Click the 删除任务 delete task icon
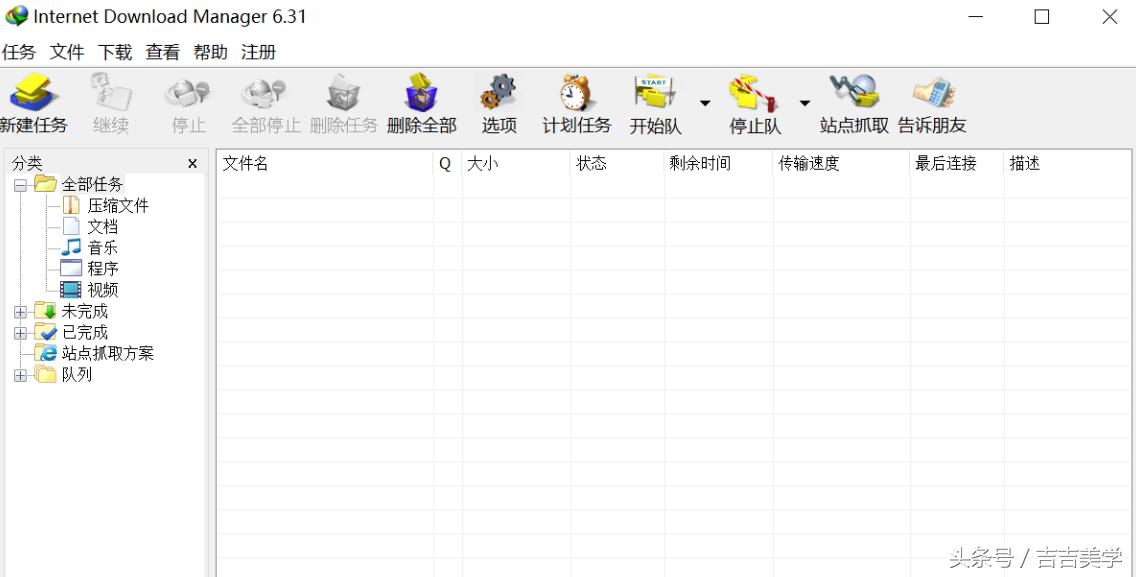 [x=343, y=94]
